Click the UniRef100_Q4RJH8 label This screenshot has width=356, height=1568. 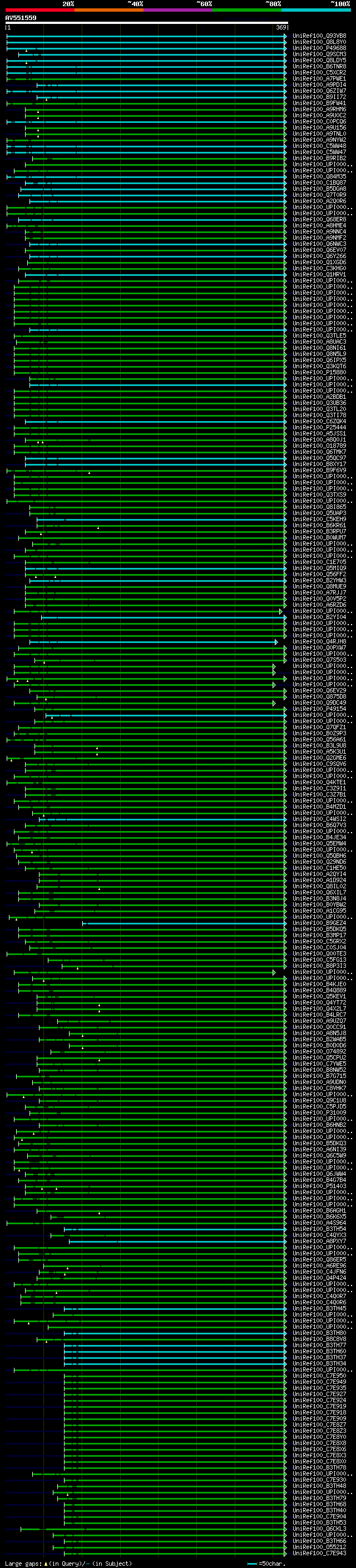click(319, 641)
